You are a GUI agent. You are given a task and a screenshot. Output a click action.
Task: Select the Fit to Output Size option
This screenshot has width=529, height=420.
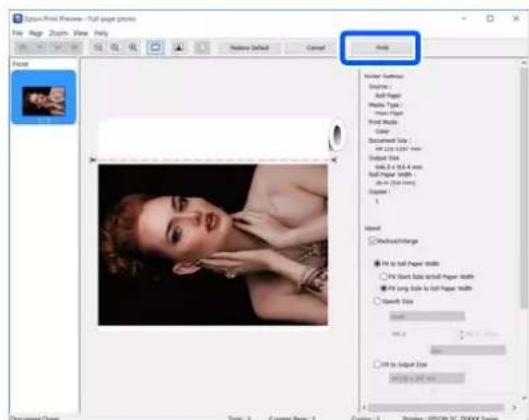tap(377, 364)
